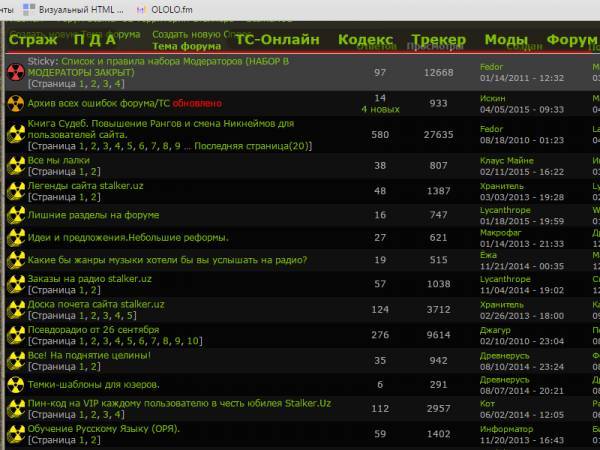Click the yellow radiation icon beside 'Все мы лалки'
The image size is (600, 450).
pyautogui.click(x=15, y=165)
